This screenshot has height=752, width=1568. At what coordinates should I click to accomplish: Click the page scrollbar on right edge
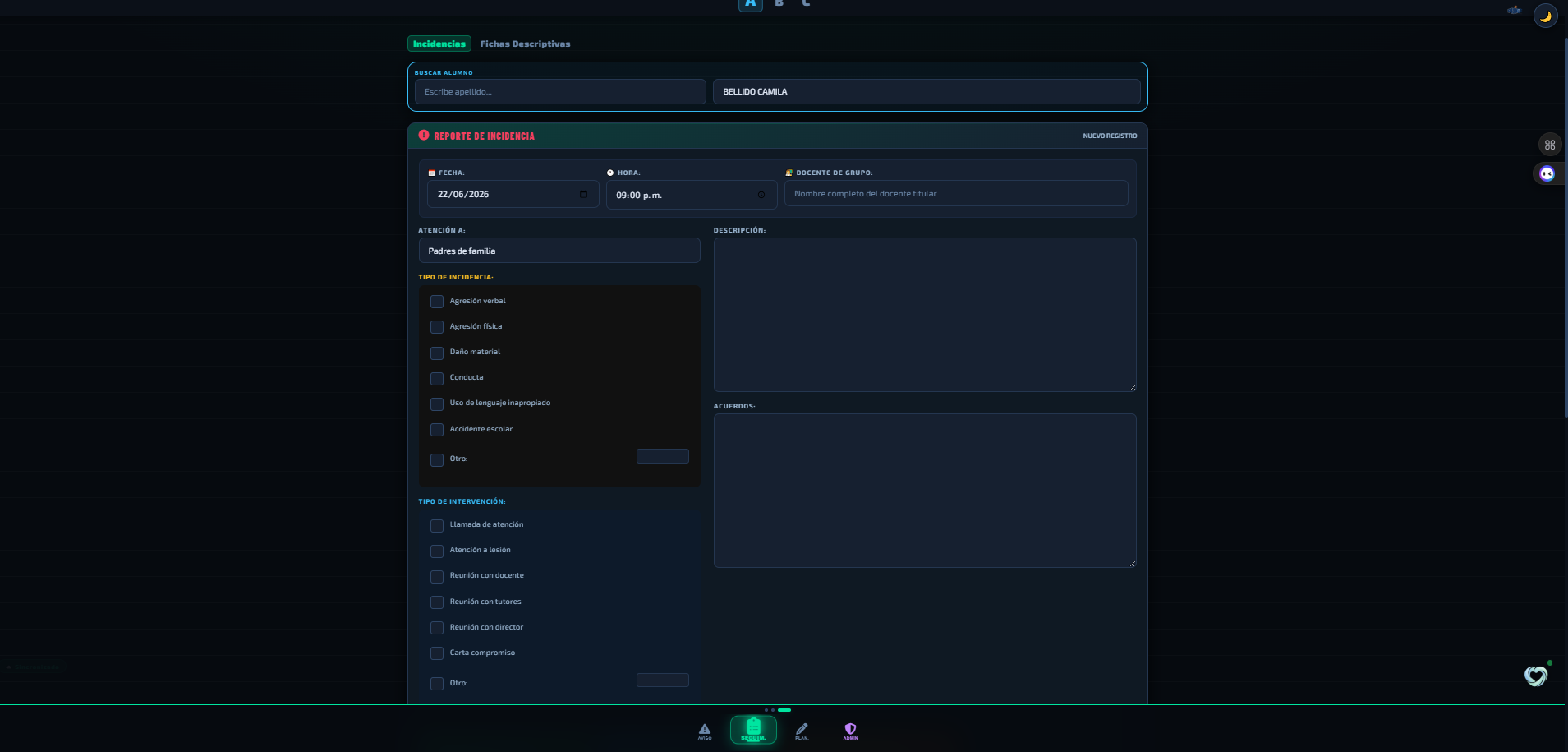(x=1566, y=226)
